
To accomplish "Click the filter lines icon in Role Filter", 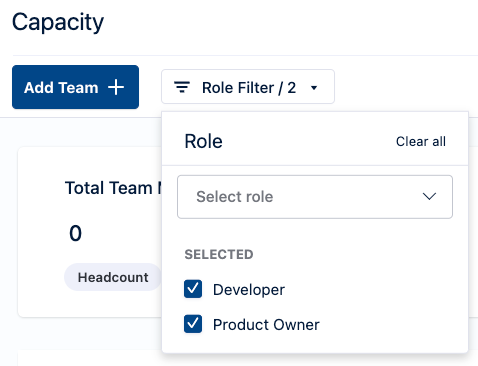I will 182,87.
